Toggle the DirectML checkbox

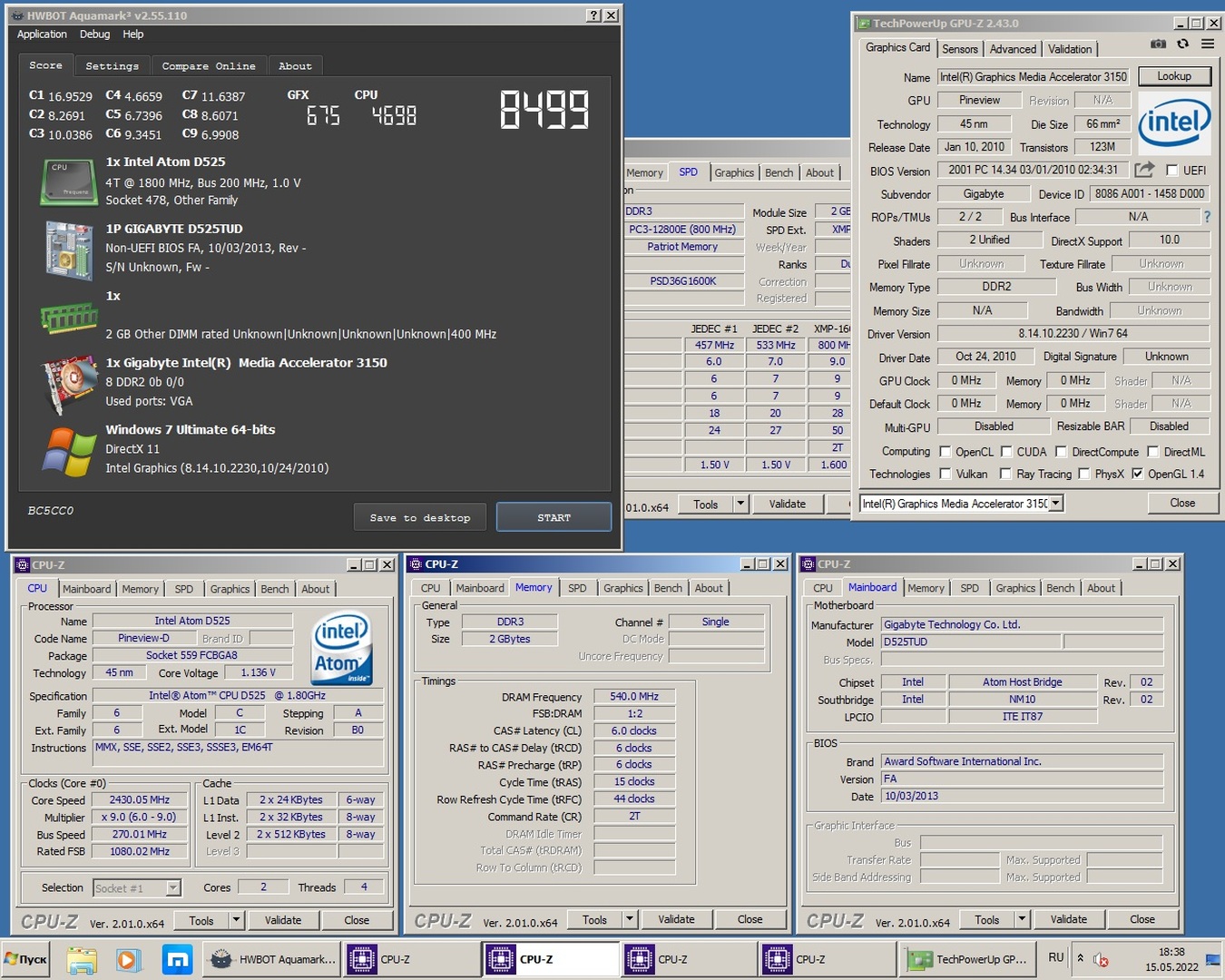click(1153, 451)
